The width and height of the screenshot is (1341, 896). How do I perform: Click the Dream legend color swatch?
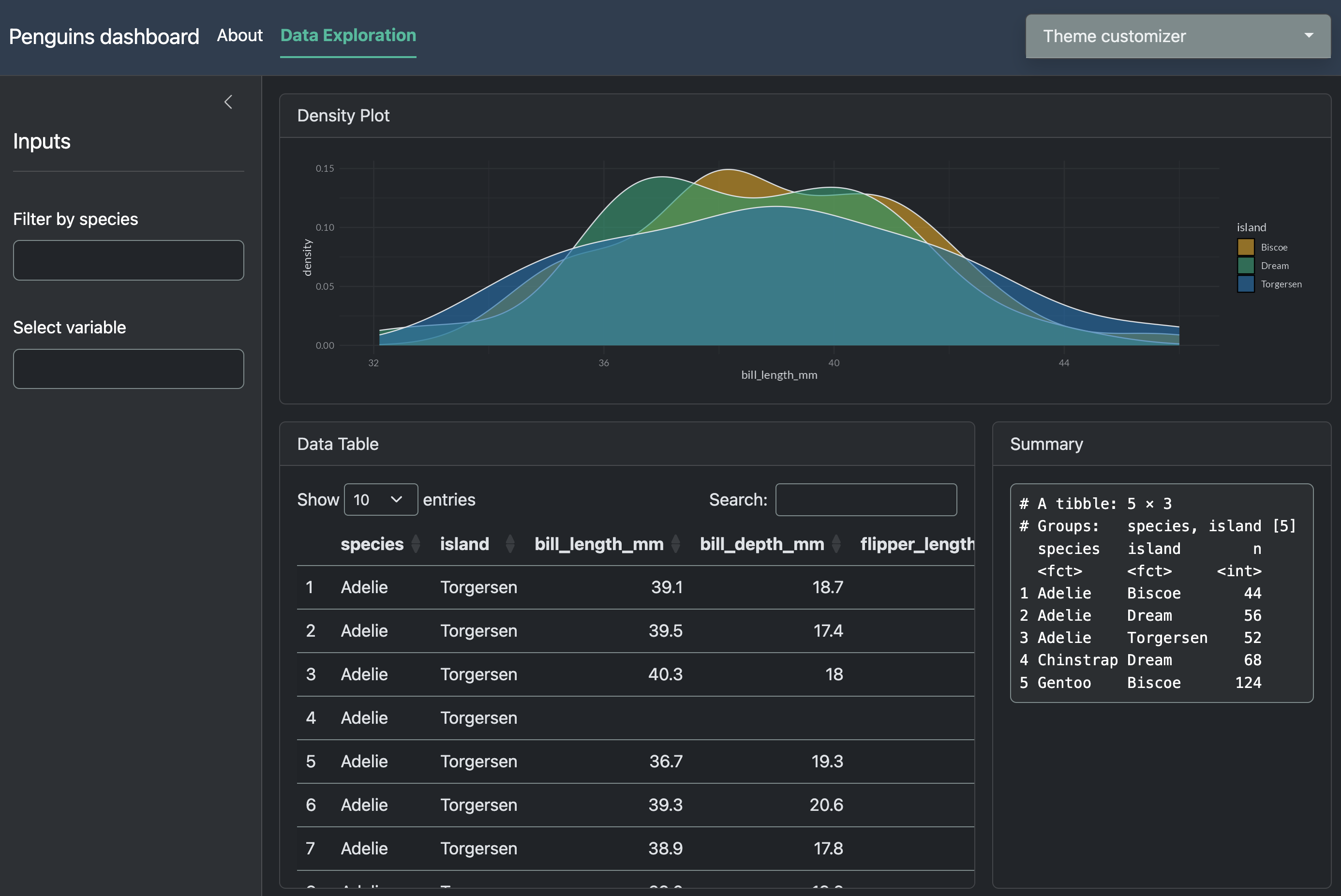click(1246, 265)
